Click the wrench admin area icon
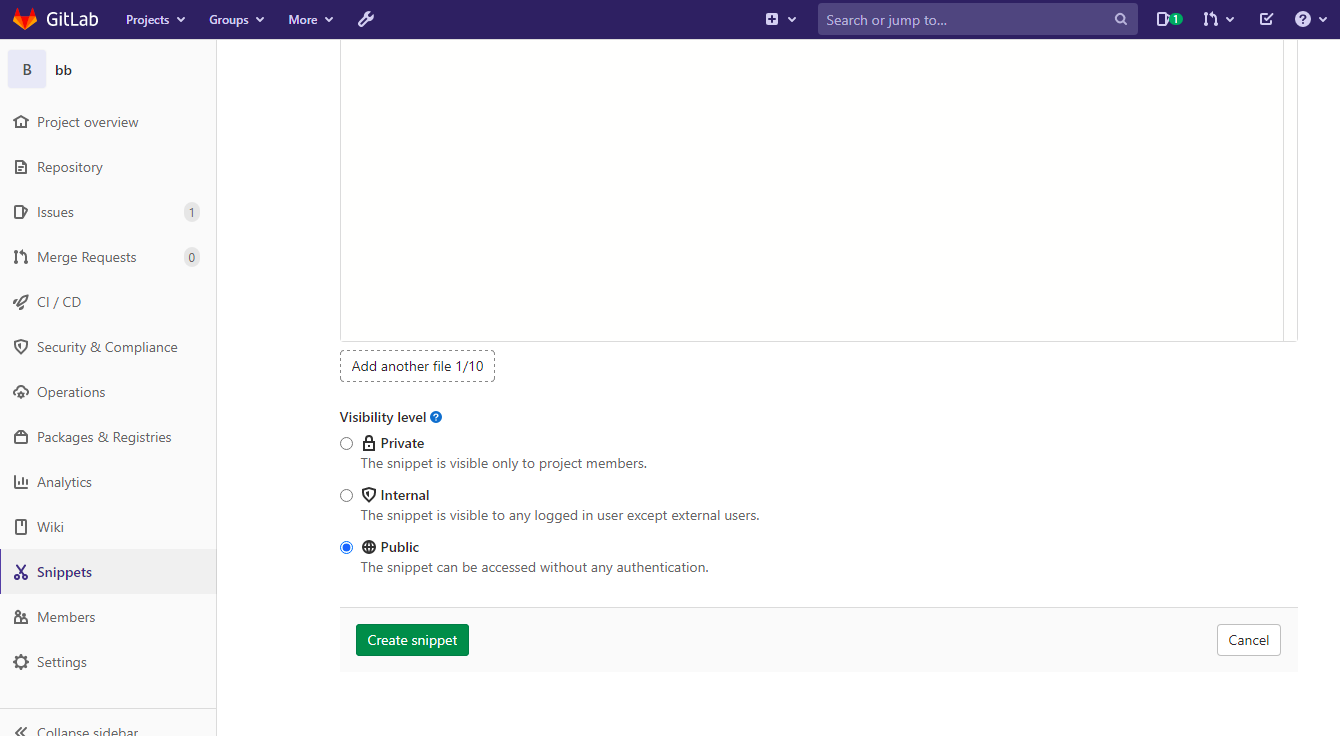 click(x=366, y=18)
